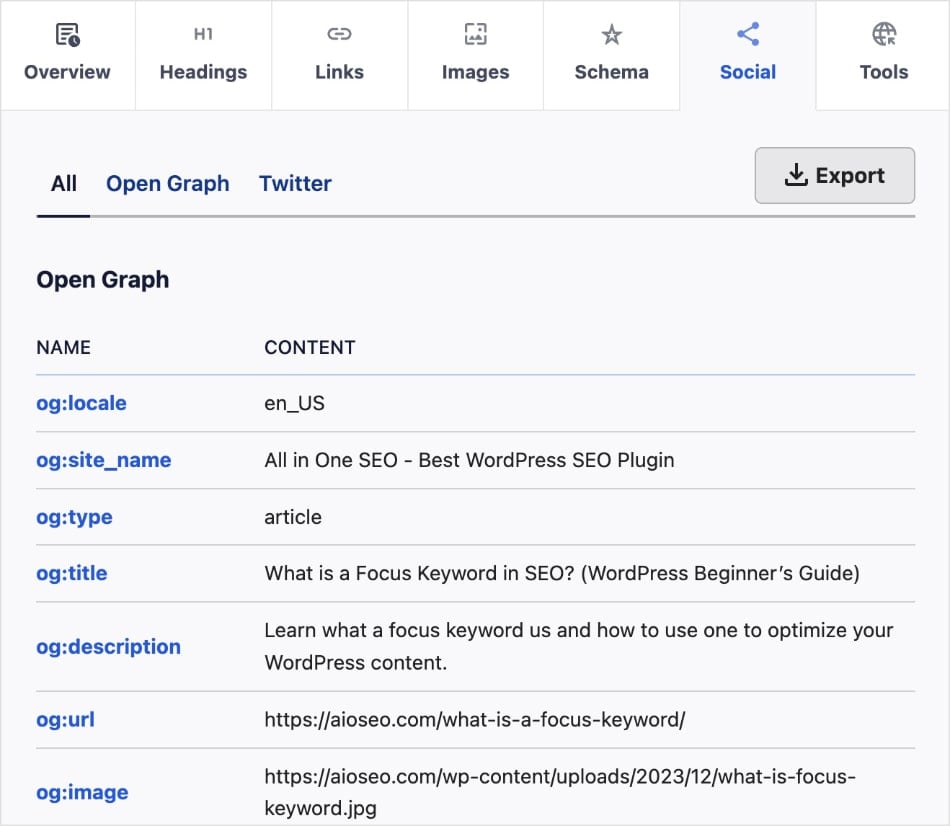
Task: Open the og:description property link
Action: click(109, 647)
